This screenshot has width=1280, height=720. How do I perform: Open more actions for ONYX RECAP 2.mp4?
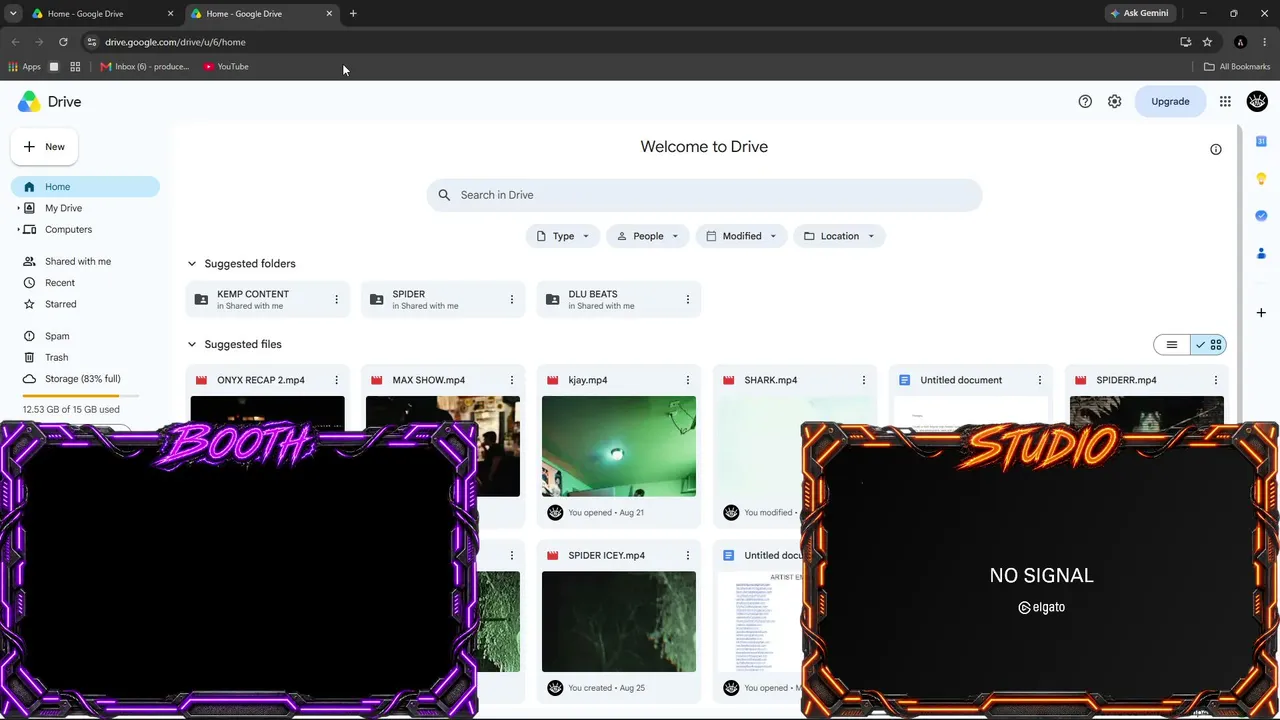click(336, 380)
